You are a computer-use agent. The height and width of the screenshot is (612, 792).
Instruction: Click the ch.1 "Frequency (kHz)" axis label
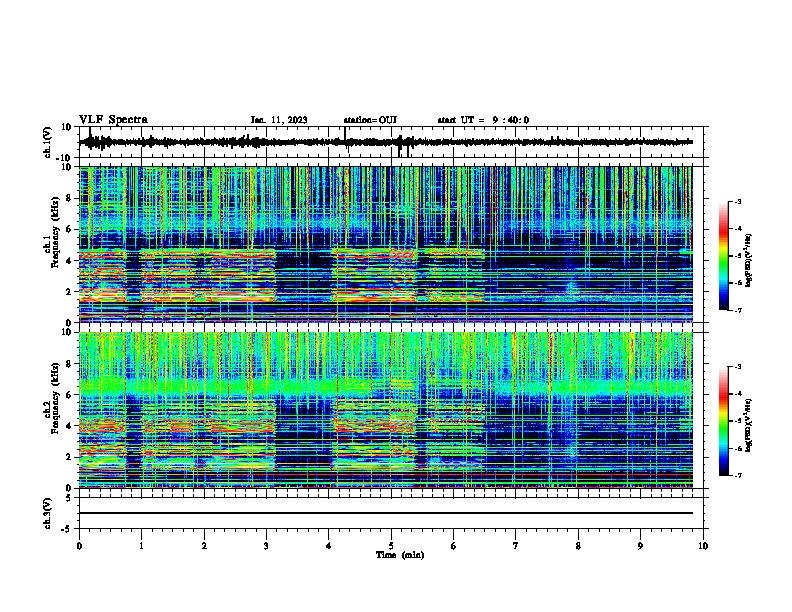(x=55, y=232)
